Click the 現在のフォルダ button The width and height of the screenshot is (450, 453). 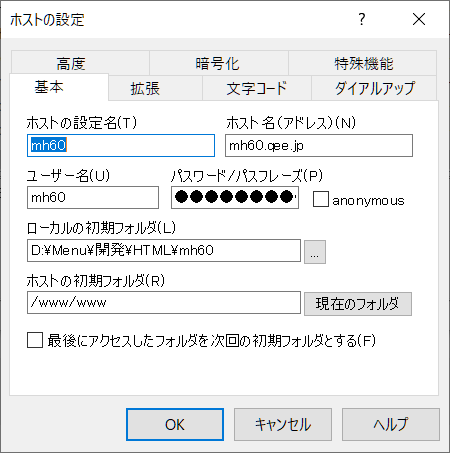[x=358, y=304]
